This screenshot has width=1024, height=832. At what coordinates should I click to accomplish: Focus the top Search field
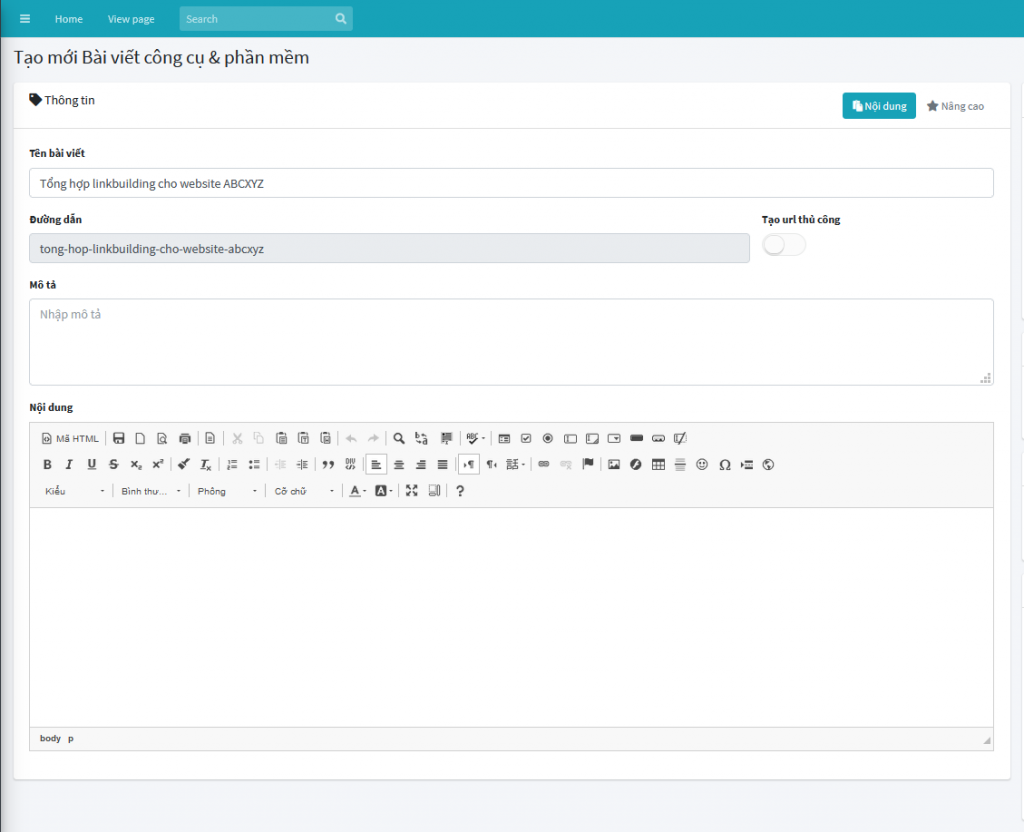point(257,19)
